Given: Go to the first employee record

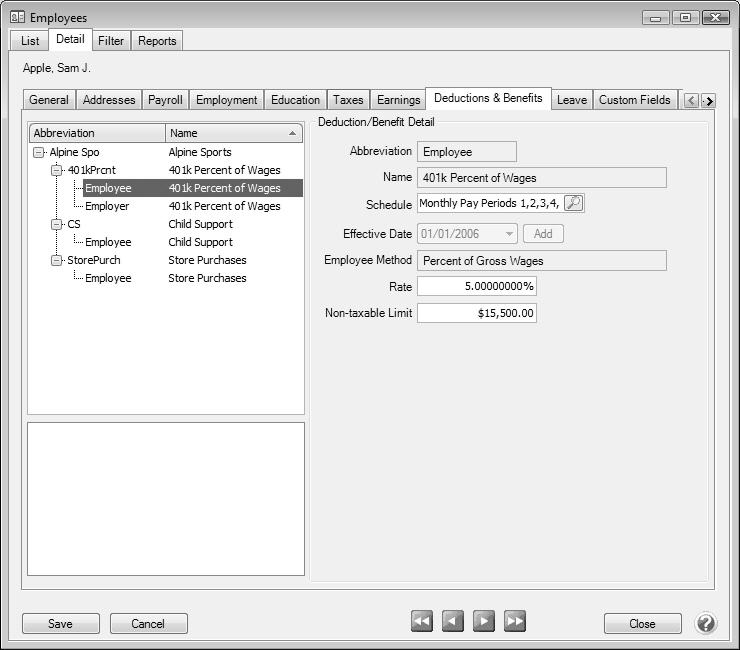Looking at the screenshot, I should coord(422,622).
